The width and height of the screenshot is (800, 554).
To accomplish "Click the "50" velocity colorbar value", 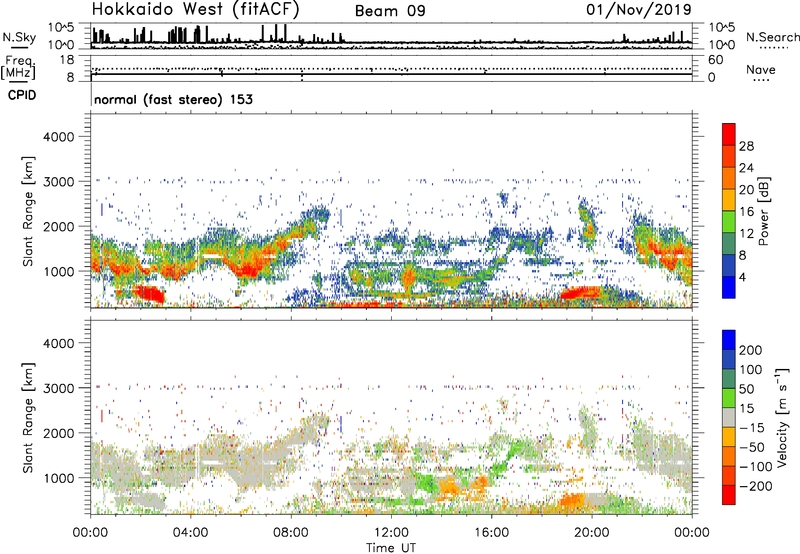I will coord(746,389).
